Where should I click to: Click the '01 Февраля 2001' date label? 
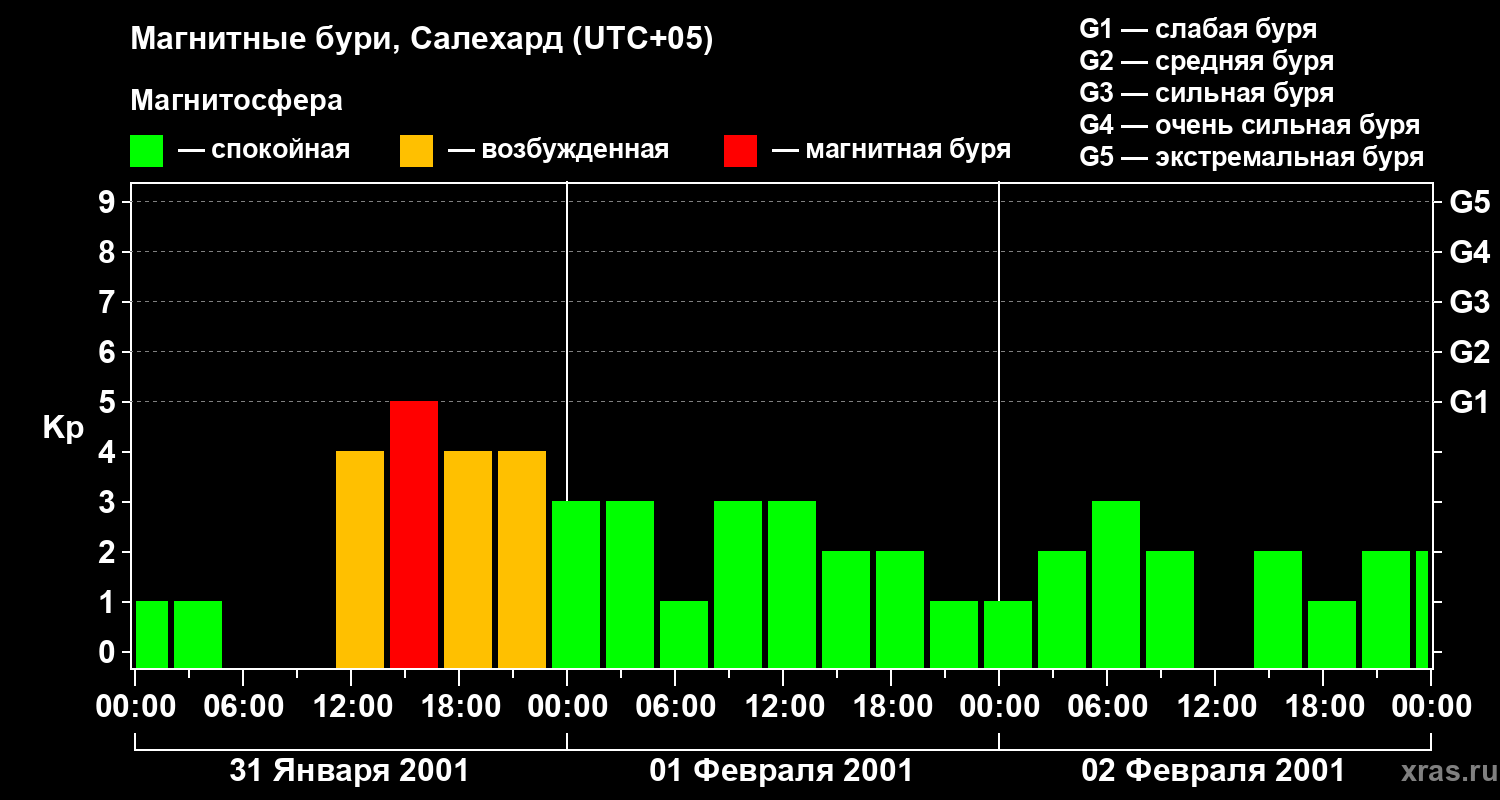coord(781,771)
